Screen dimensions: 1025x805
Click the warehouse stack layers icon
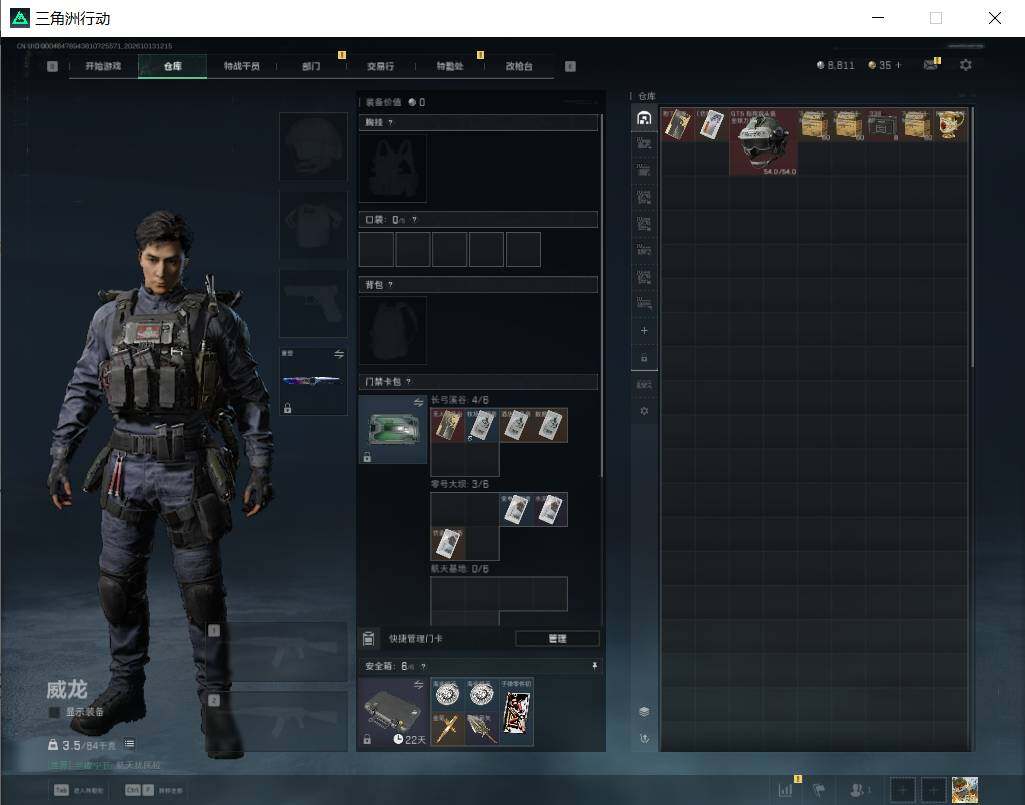coord(644,711)
